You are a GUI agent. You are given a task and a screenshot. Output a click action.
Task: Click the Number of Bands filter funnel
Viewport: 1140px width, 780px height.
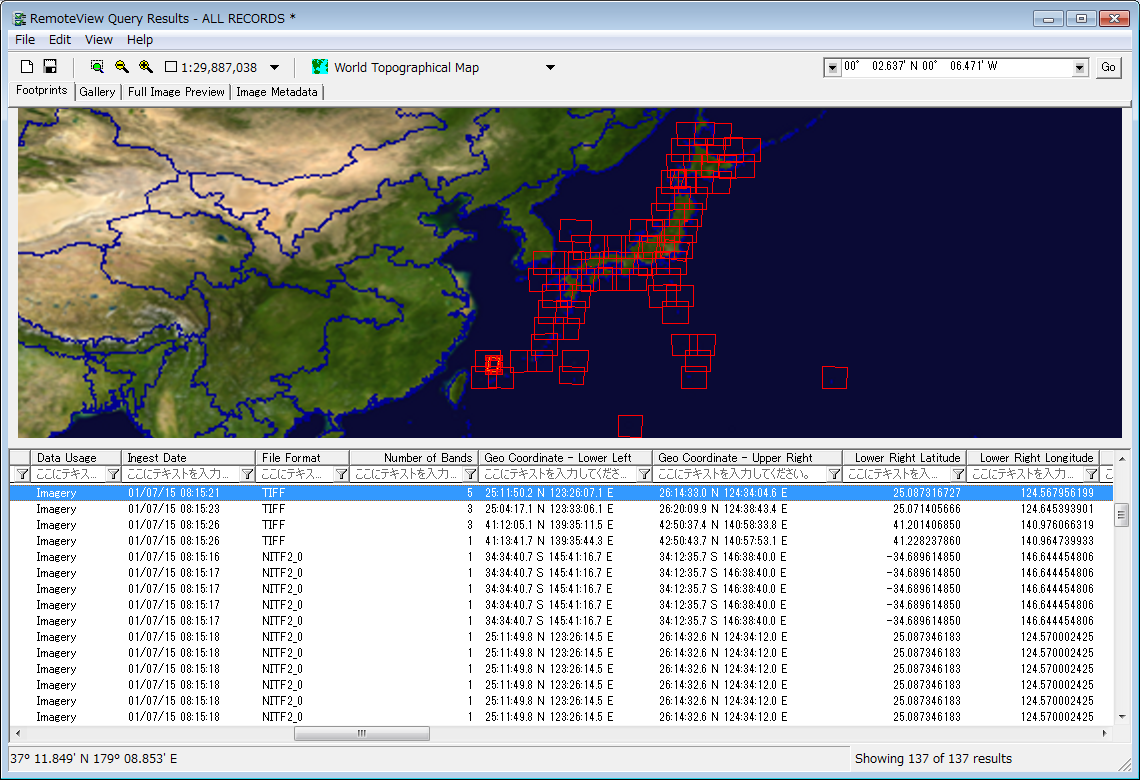(470, 474)
